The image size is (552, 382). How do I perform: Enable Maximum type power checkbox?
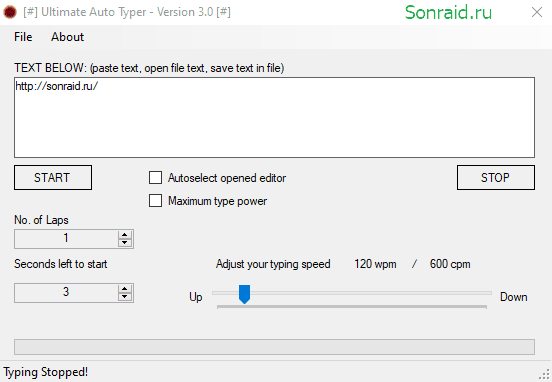155,201
